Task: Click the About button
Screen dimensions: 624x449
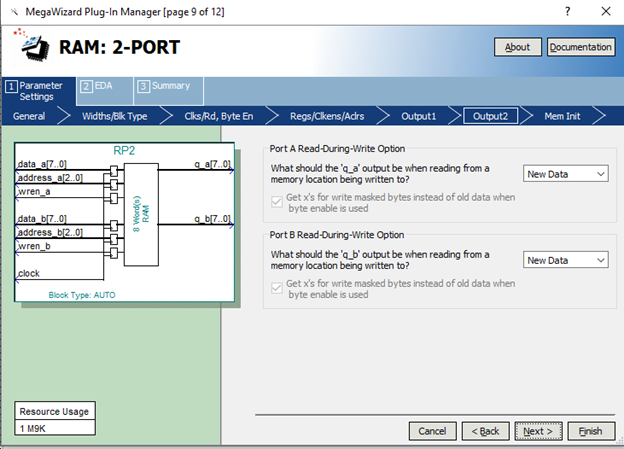Action: click(517, 47)
